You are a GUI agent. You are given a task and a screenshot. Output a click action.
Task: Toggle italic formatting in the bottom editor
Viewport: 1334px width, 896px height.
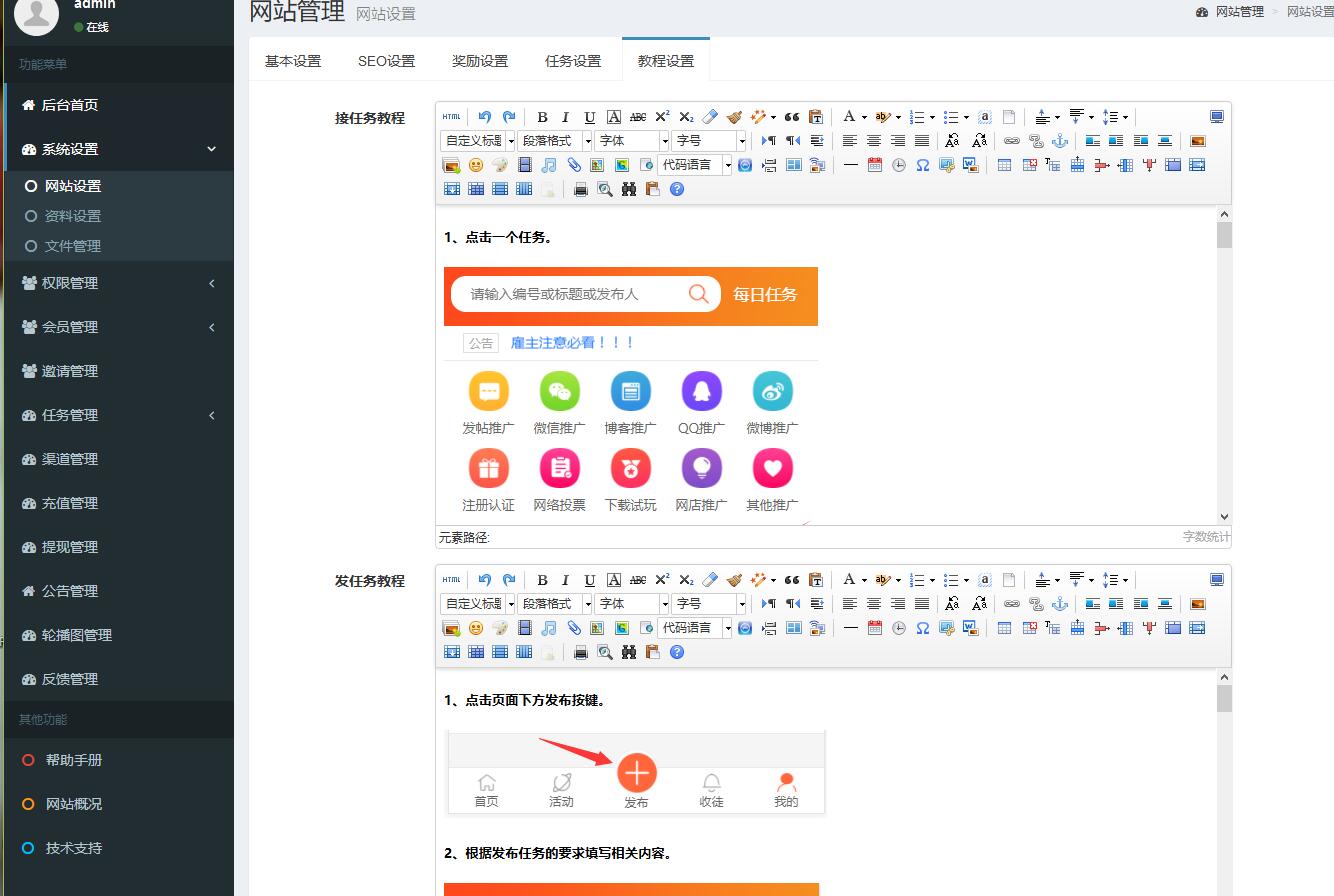[x=565, y=580]
